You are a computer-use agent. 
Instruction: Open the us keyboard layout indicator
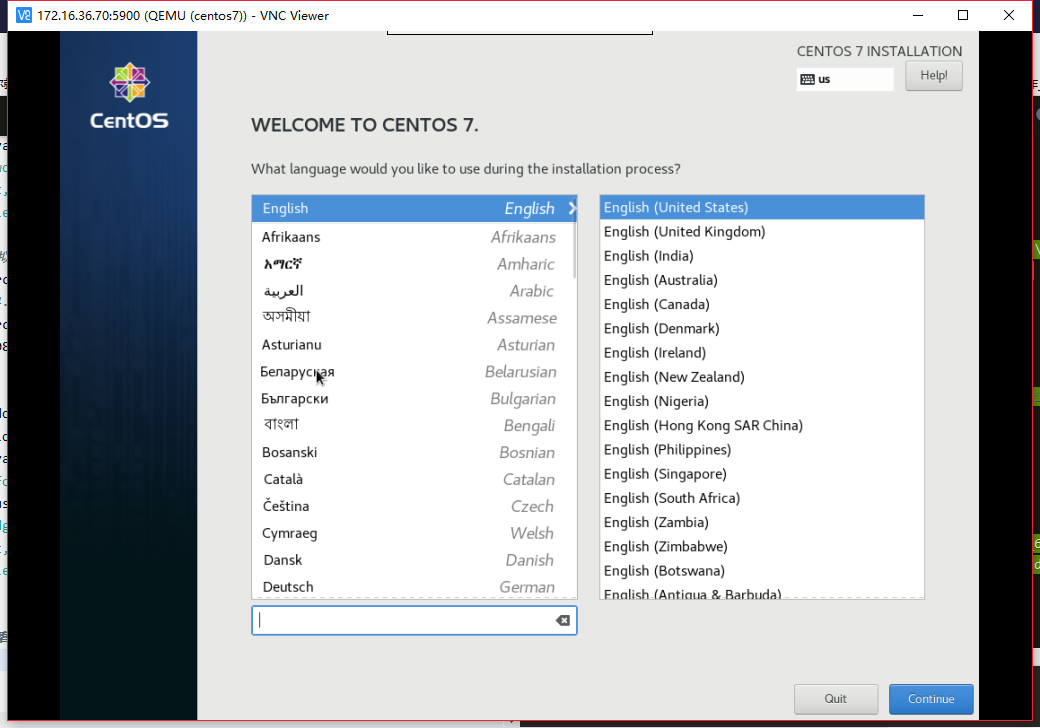point(845,79)
